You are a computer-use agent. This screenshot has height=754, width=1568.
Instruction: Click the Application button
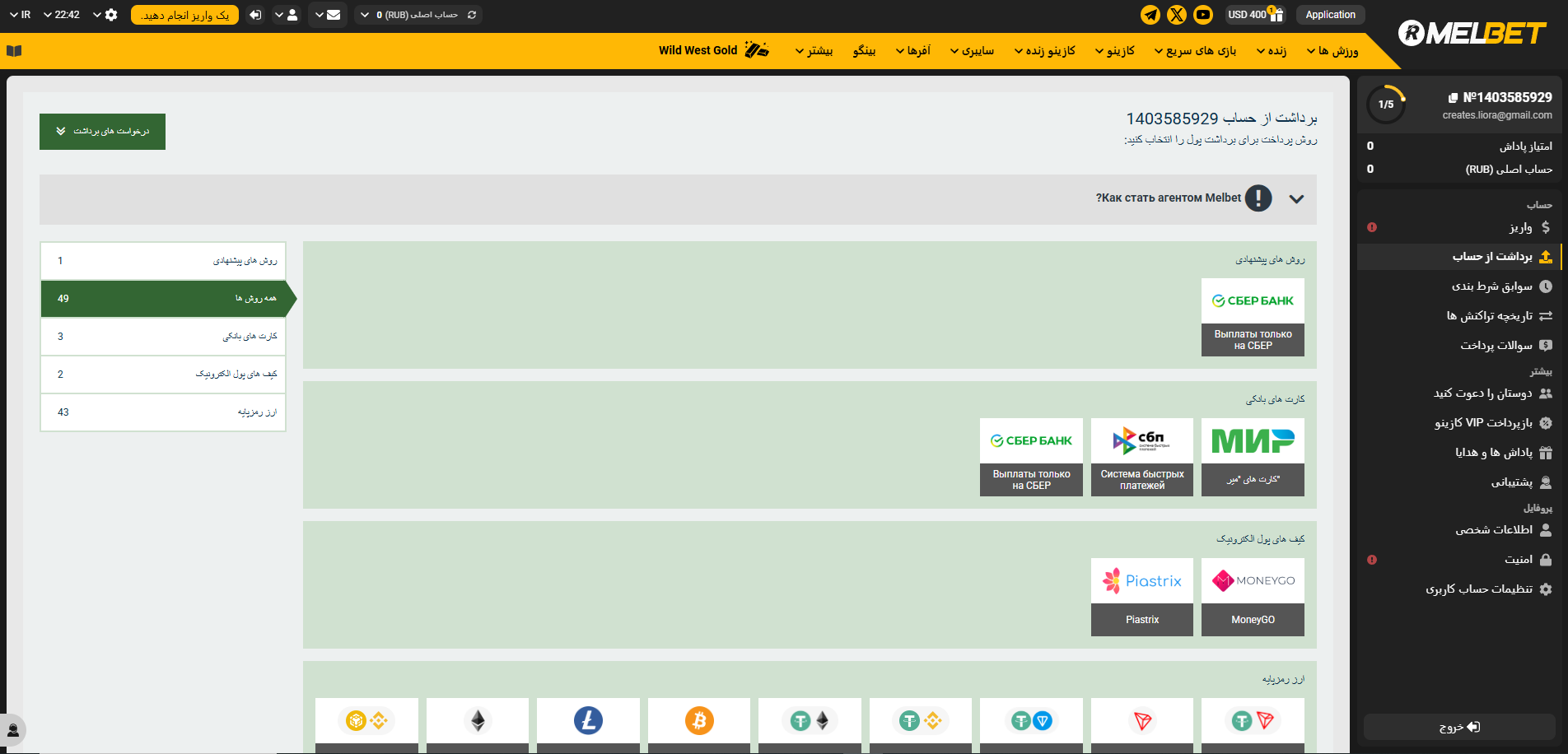(1330, 15)
